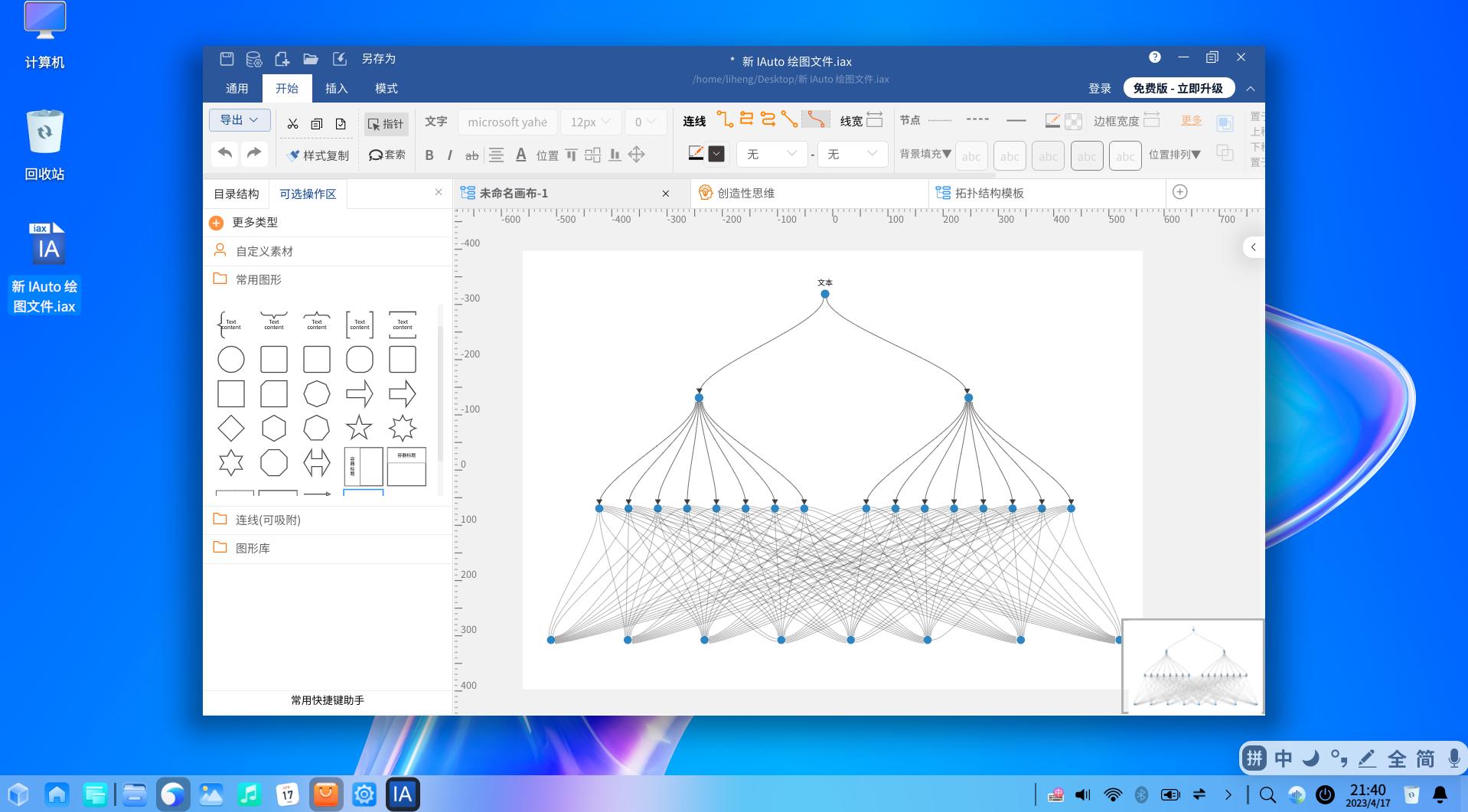This screenshot has height=812, width=1468.
Task: Open the IAuto app from the taskbar
Action: coord(403,794)
